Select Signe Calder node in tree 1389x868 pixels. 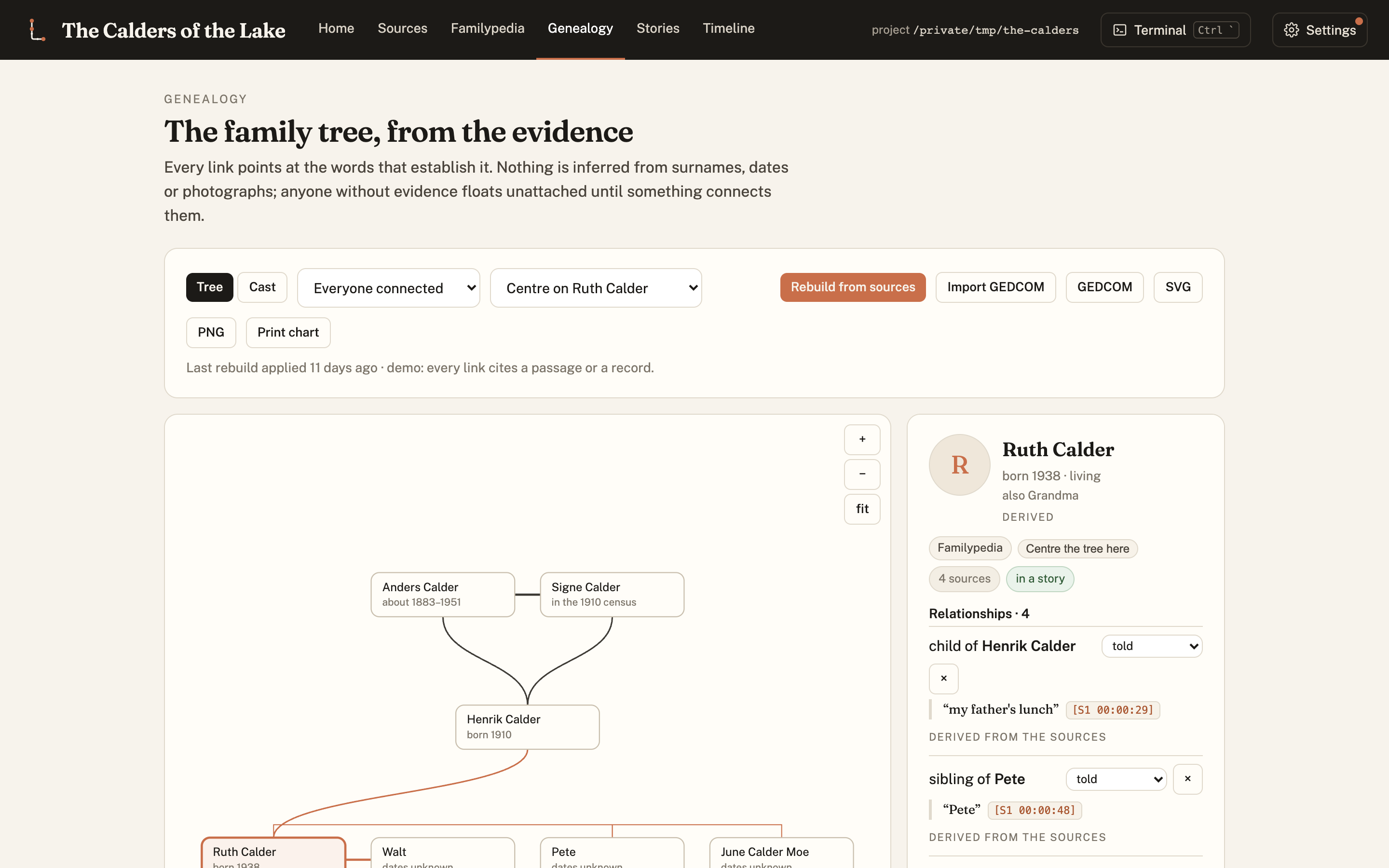pos(612,594)
